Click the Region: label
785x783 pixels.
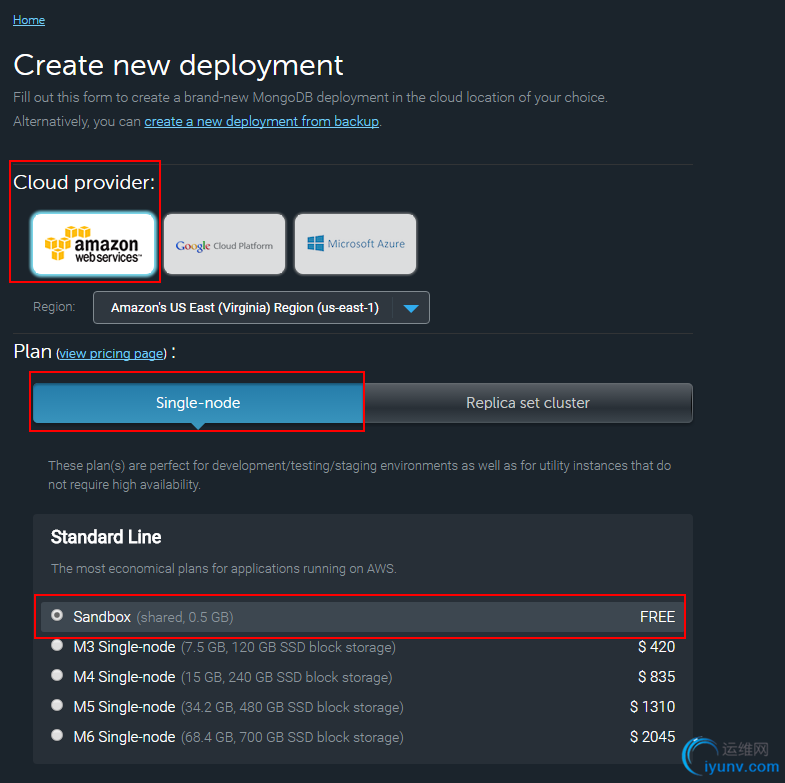pyautogui.click(x=54, y=307)
